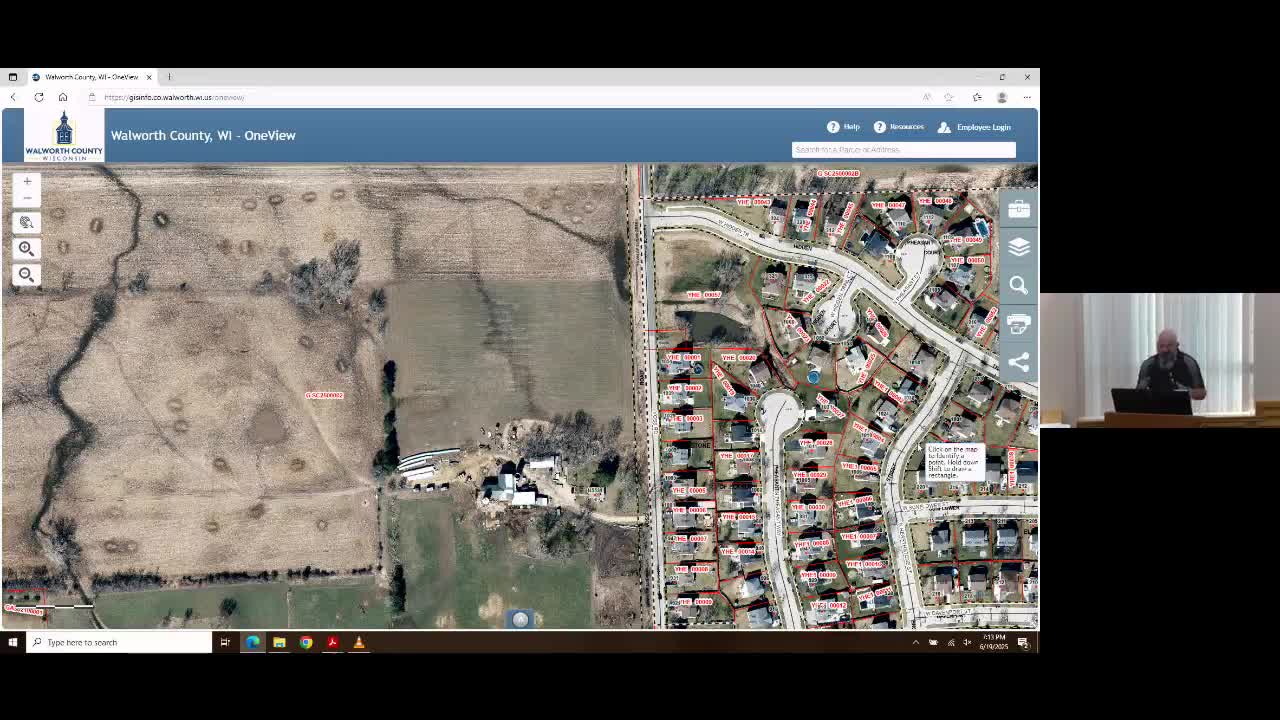
Task: Open the print map tool
Action: point(1018,324)
